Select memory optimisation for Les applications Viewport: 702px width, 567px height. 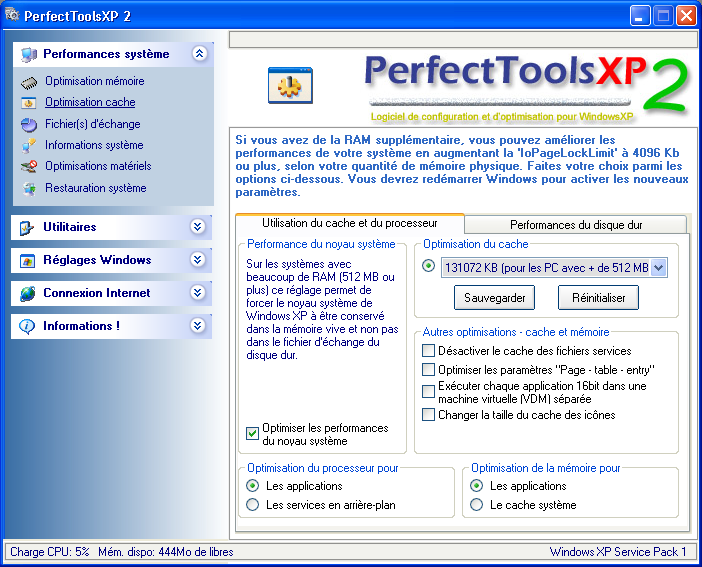tap(476, 486)
